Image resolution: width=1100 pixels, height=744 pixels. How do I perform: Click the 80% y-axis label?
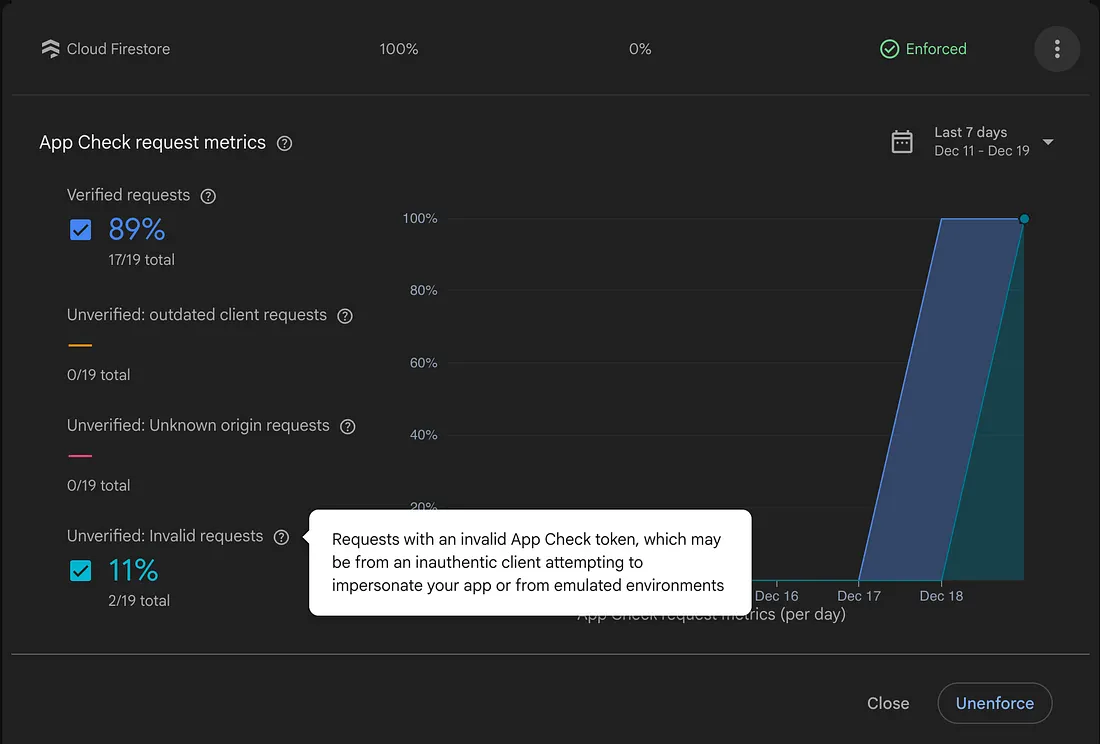pyautogui.click(x=423, y=290)
